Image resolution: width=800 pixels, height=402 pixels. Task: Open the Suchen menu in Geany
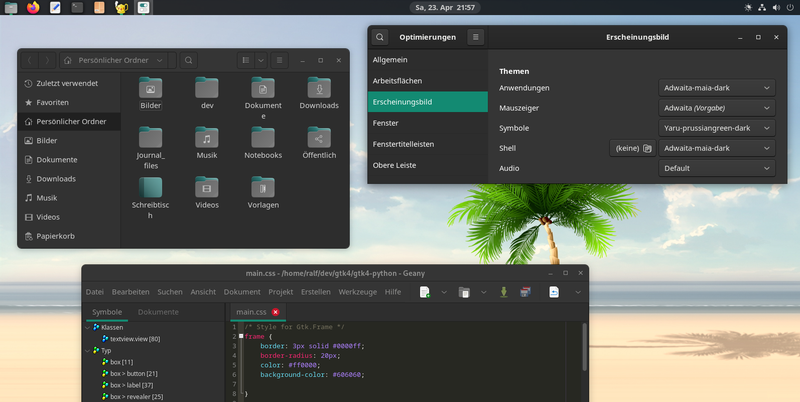tap(170, 292)
